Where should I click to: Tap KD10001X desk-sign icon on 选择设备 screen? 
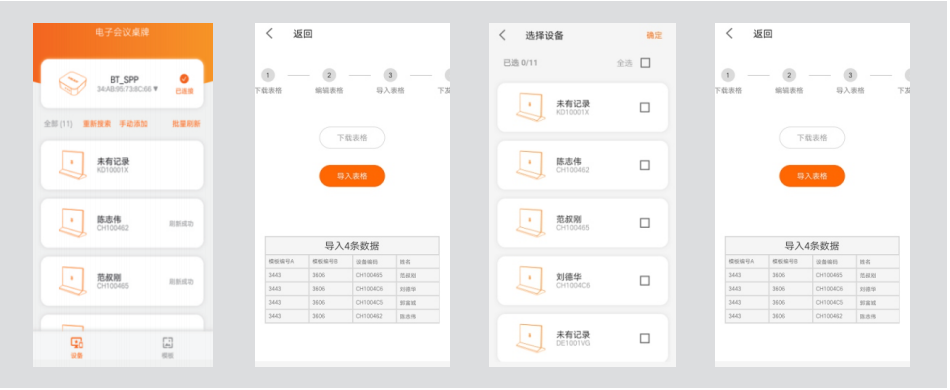531,107
